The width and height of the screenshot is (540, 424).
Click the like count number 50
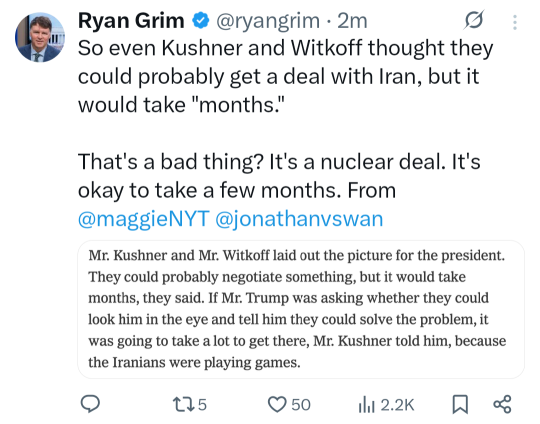[x=301, y=405]
